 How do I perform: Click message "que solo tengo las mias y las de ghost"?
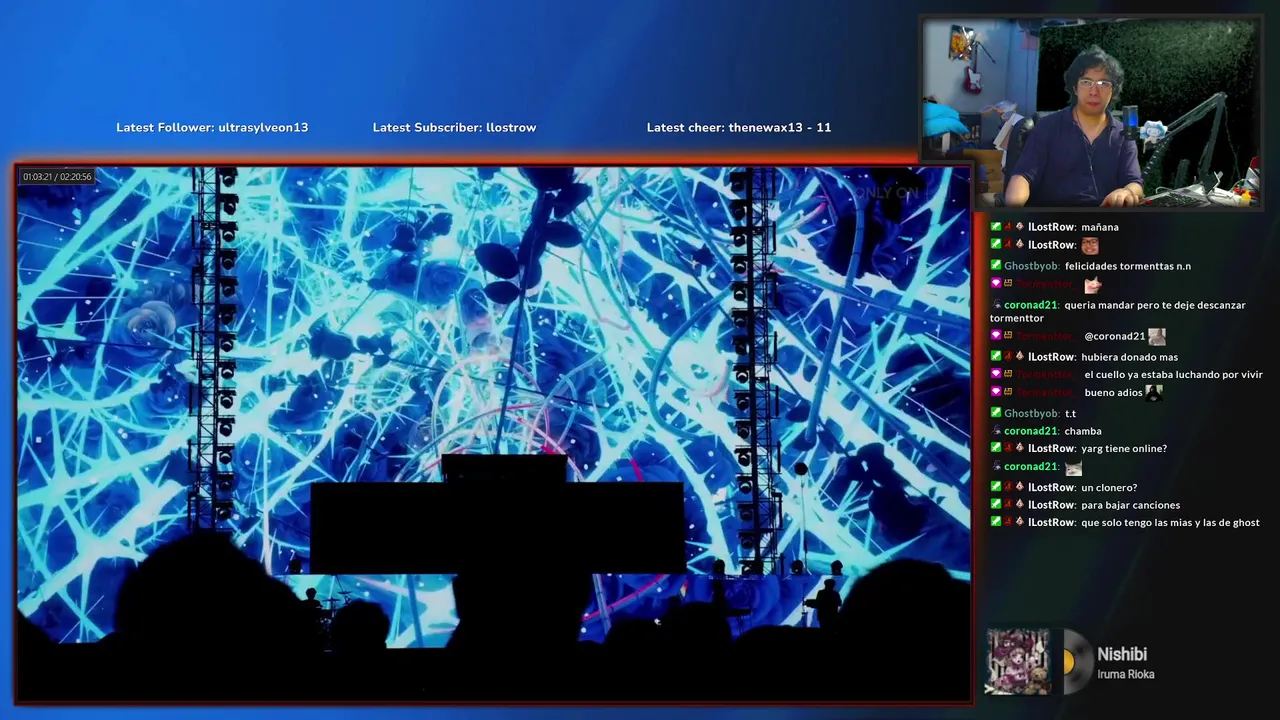[1170, 523]
